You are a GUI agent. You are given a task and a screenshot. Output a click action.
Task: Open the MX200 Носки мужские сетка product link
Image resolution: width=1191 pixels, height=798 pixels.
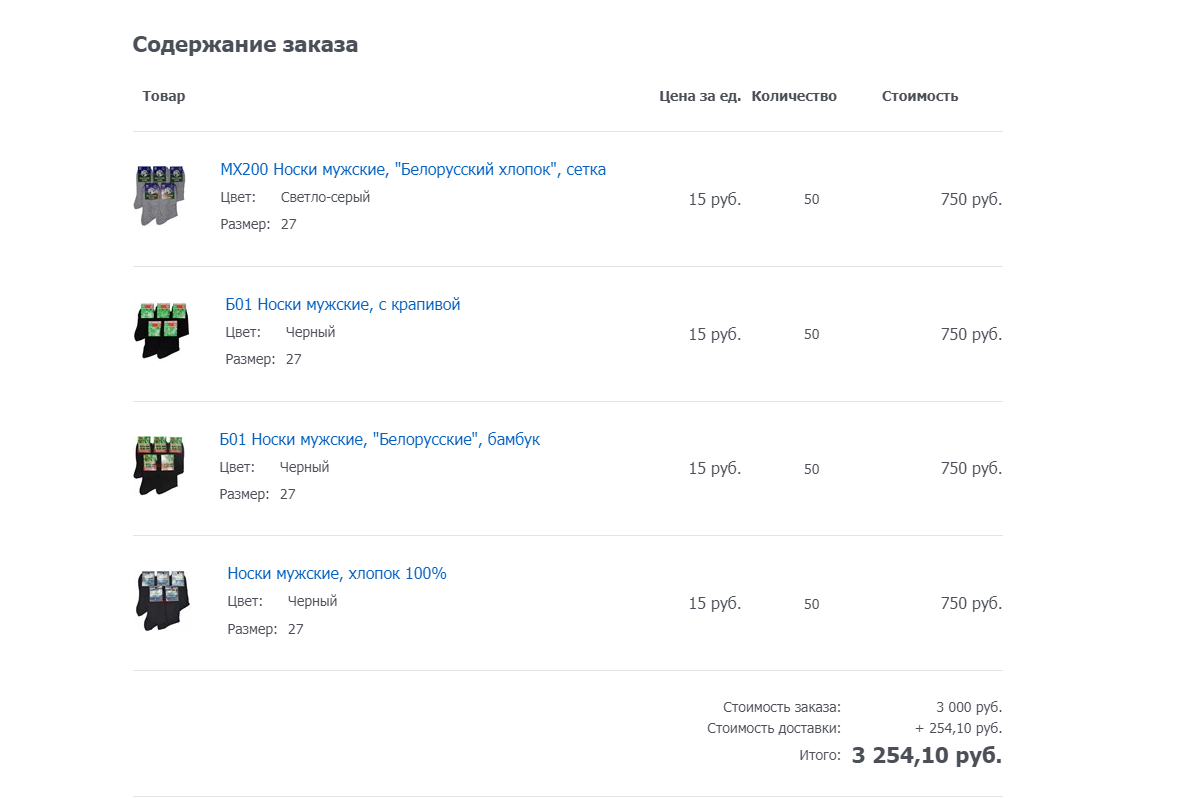(x=412, y=170)
